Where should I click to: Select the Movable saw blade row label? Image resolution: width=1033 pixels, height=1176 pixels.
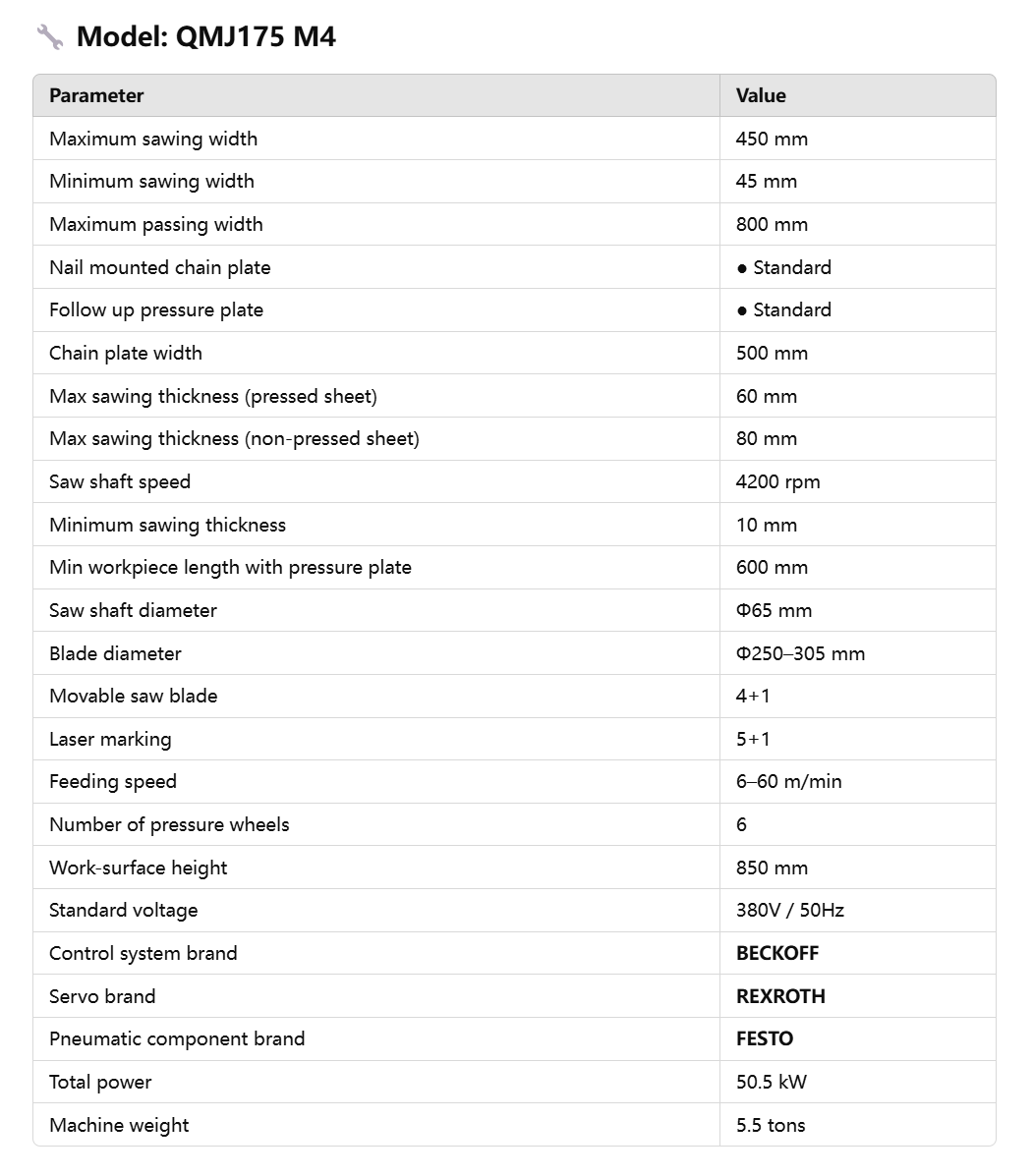tap(133, 696)
